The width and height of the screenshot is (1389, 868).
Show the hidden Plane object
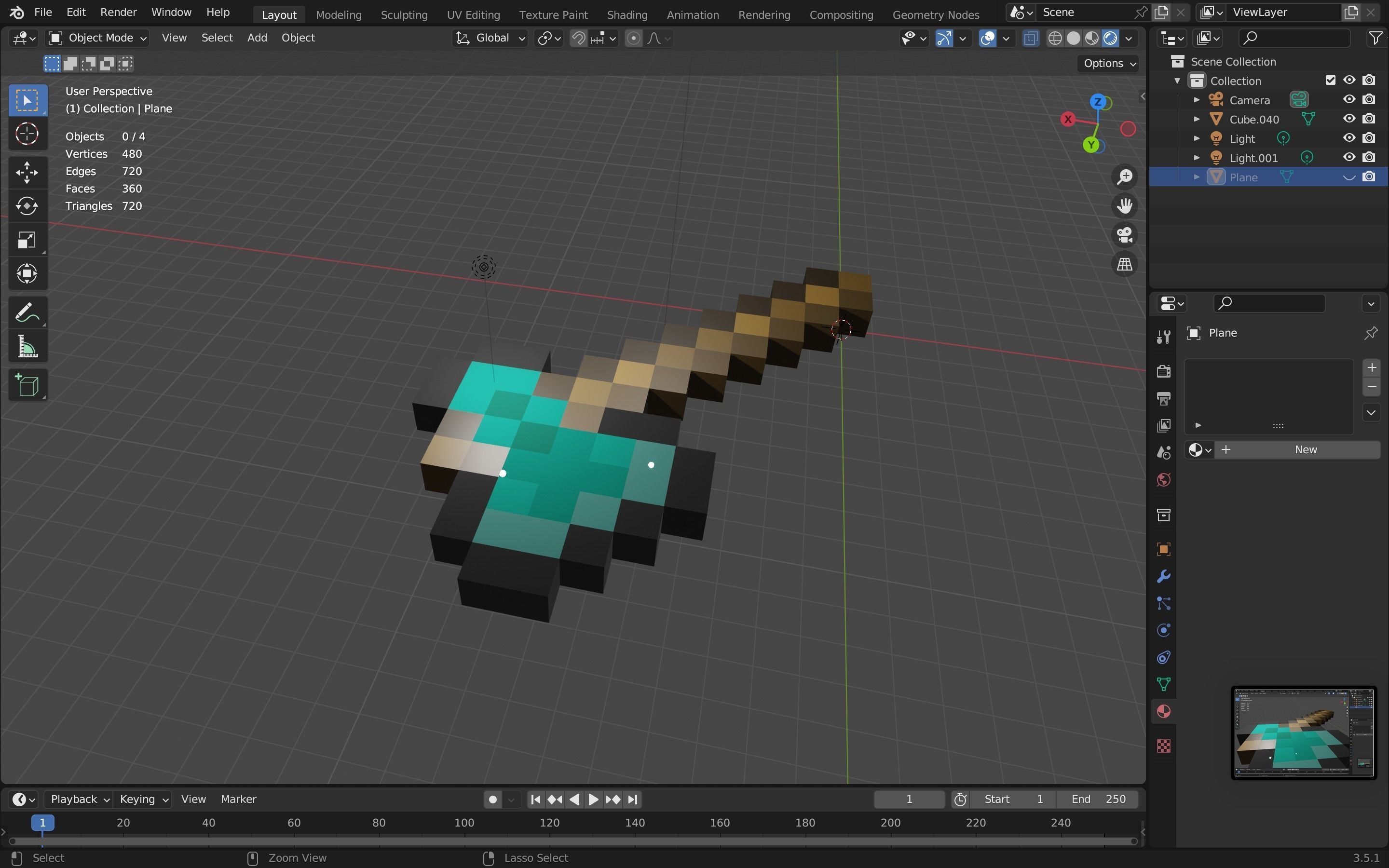coord(1349,177)
